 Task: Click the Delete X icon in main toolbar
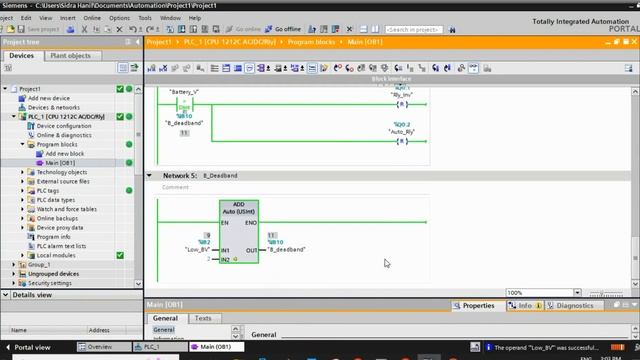(119, 29)
